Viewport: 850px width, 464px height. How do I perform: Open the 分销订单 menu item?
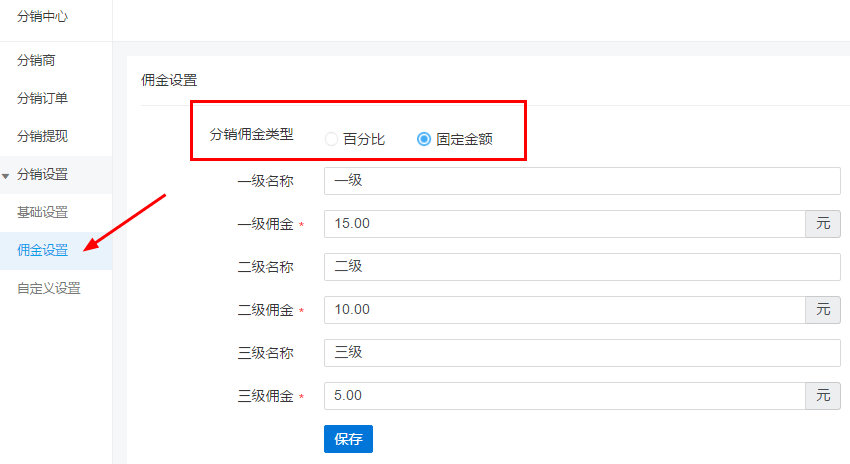pos(42,98)
